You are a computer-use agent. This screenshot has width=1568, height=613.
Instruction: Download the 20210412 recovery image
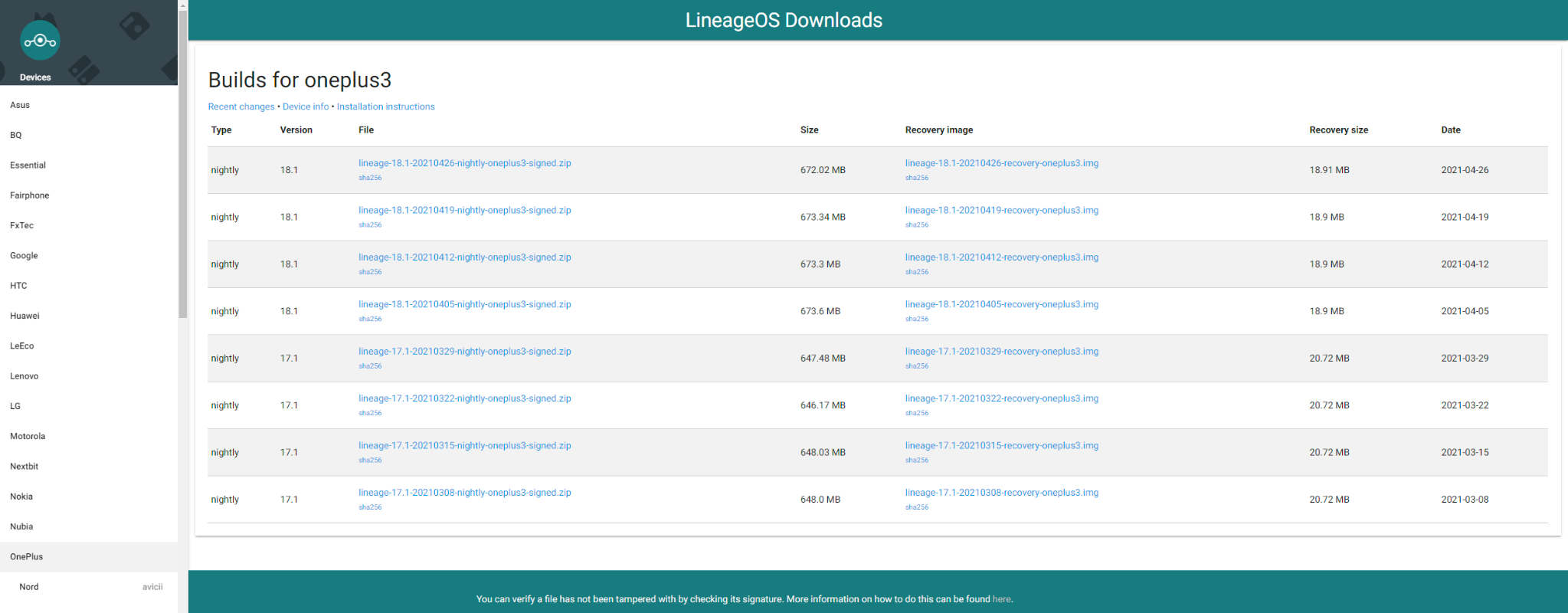click(1002, 257)
